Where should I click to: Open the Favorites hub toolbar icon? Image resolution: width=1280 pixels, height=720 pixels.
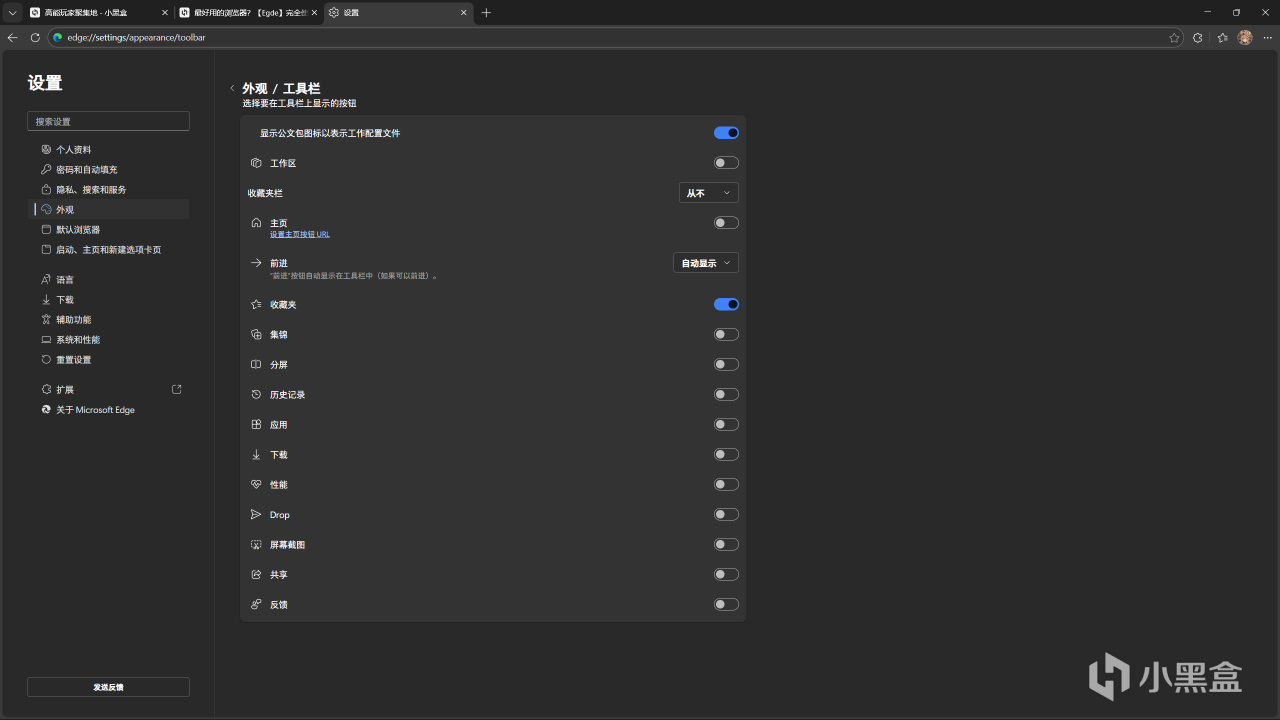1222,37
